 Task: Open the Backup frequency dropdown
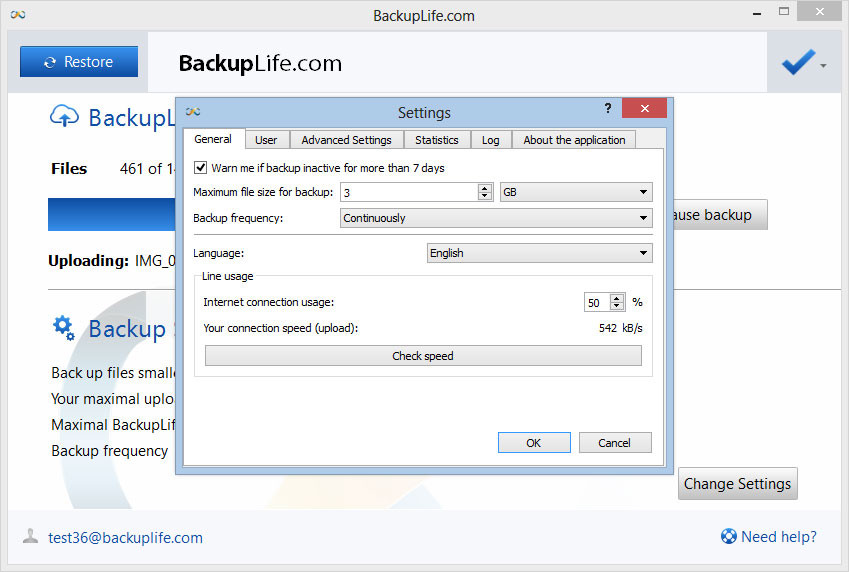click(496, 218)
